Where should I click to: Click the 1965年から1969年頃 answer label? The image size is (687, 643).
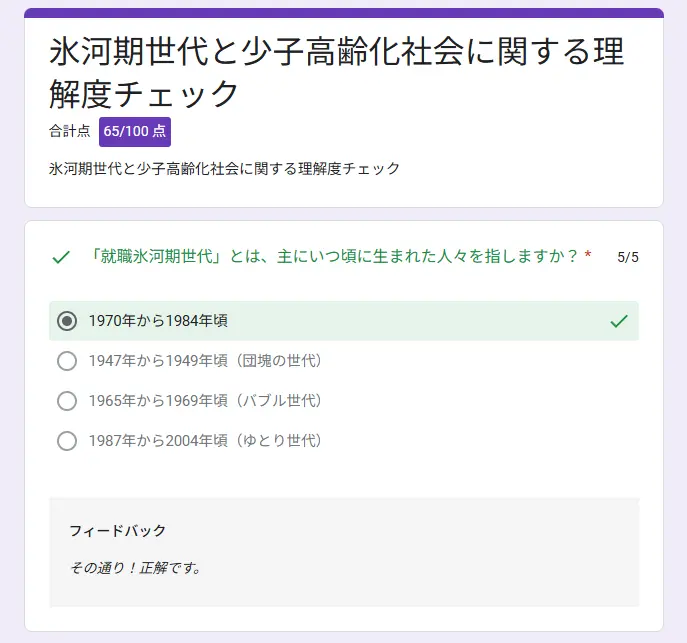(206, 401)
